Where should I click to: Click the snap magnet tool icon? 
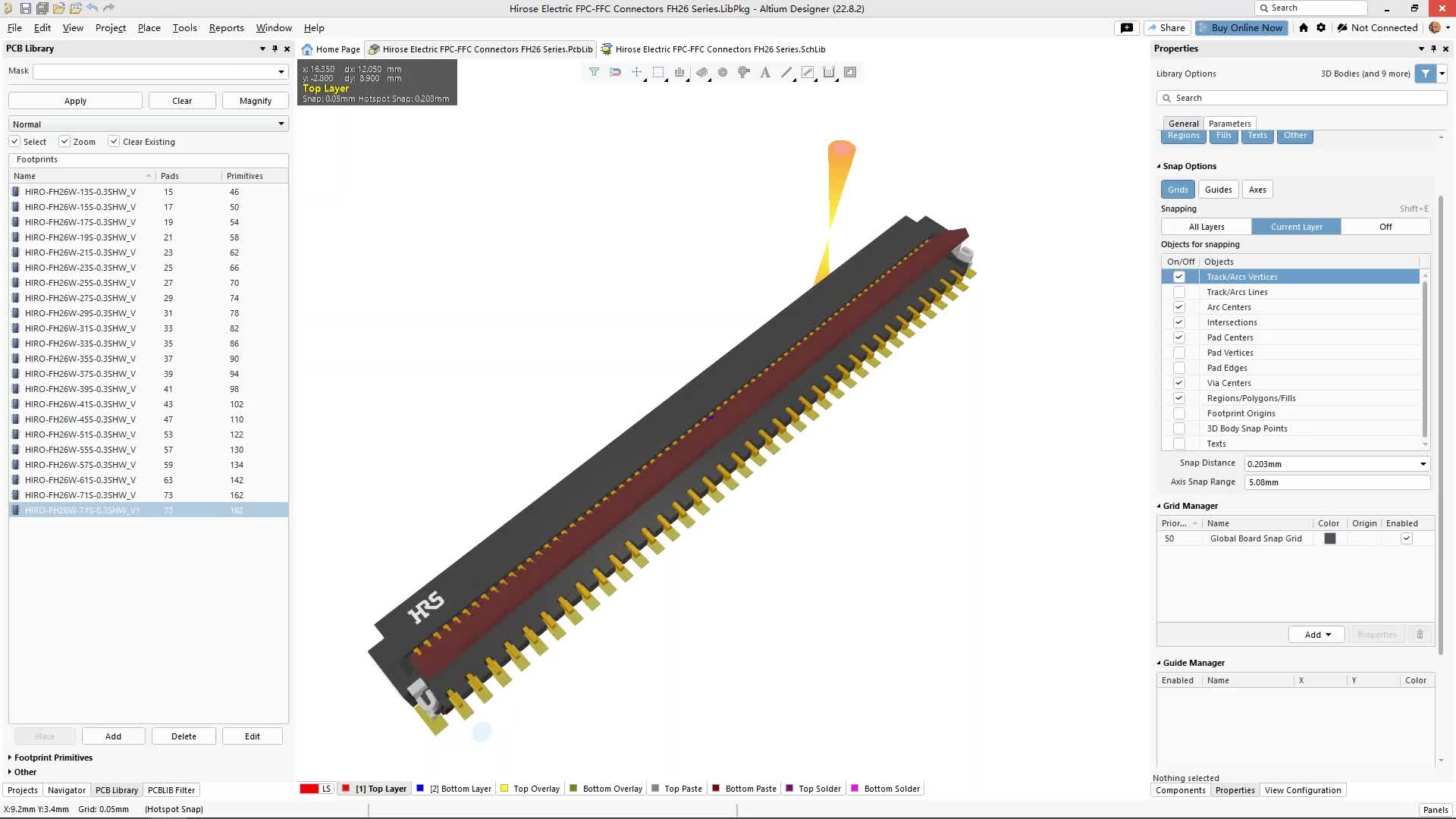tap(615, 72)
